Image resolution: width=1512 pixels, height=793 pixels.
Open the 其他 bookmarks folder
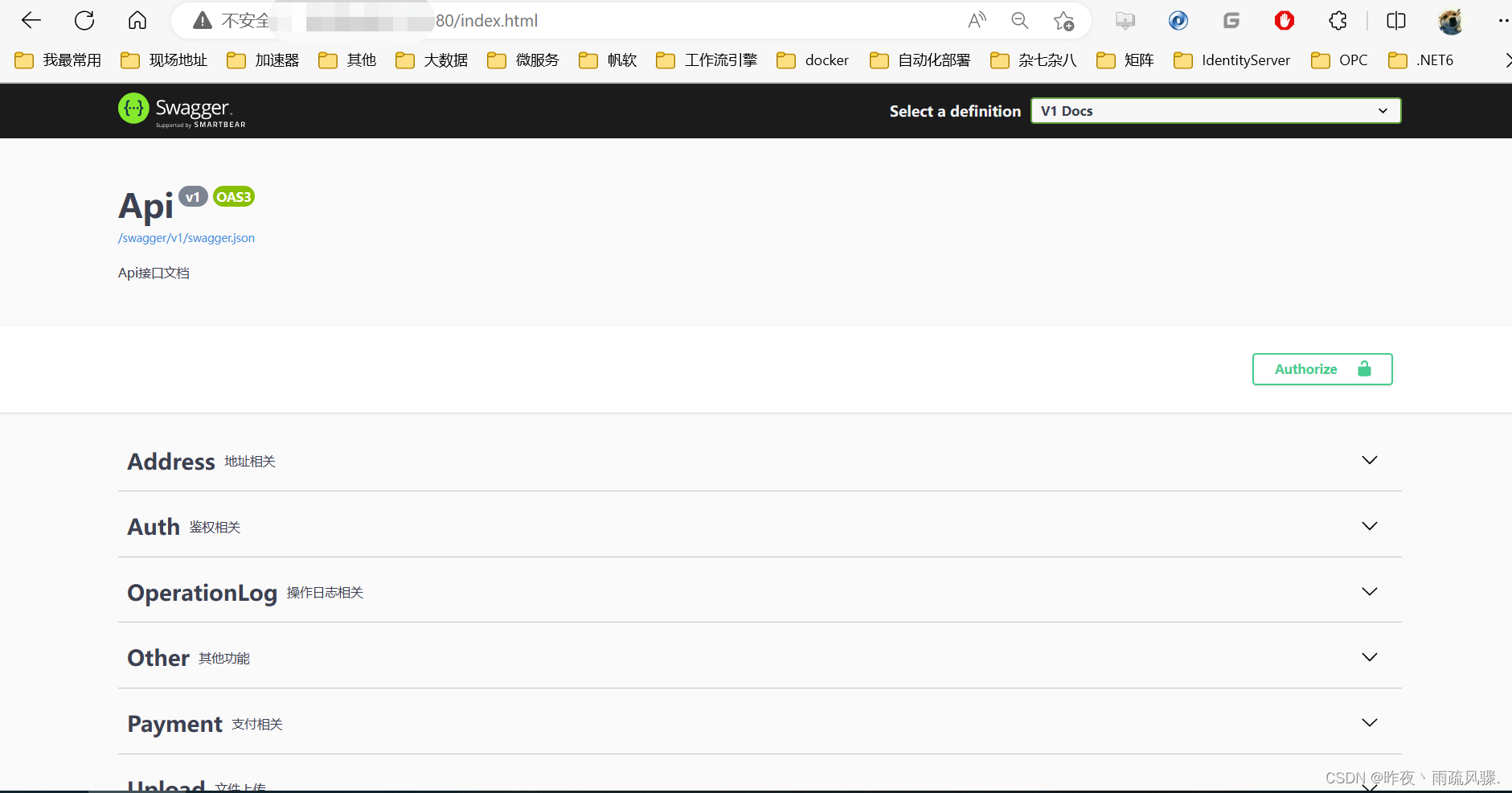click(347, 60)
